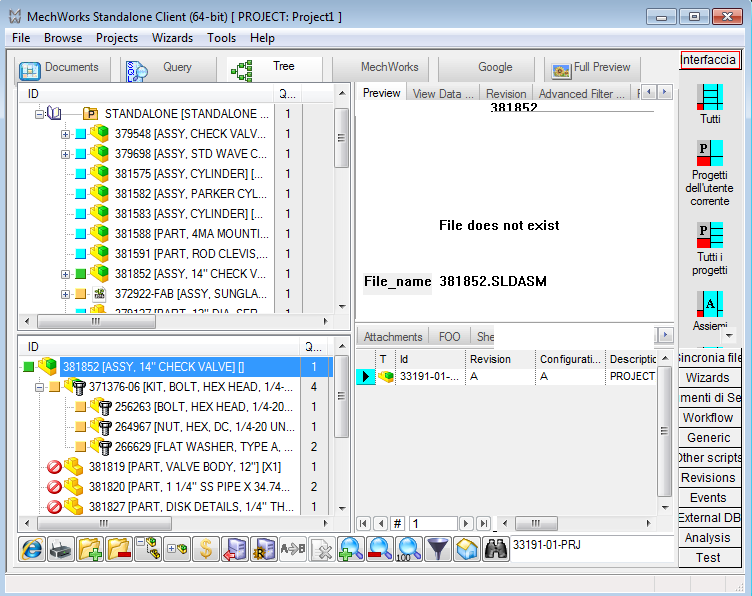The width and height of the screenshot is (752, 596).
Task: Open the Documents view button
Action: click(x=62, y=68)
